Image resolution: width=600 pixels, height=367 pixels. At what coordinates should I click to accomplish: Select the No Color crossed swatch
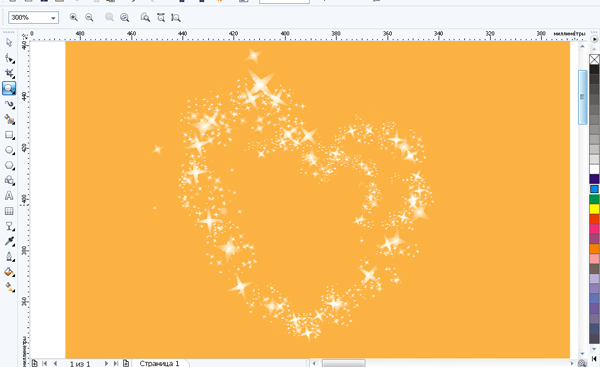(x=594, y=59)
